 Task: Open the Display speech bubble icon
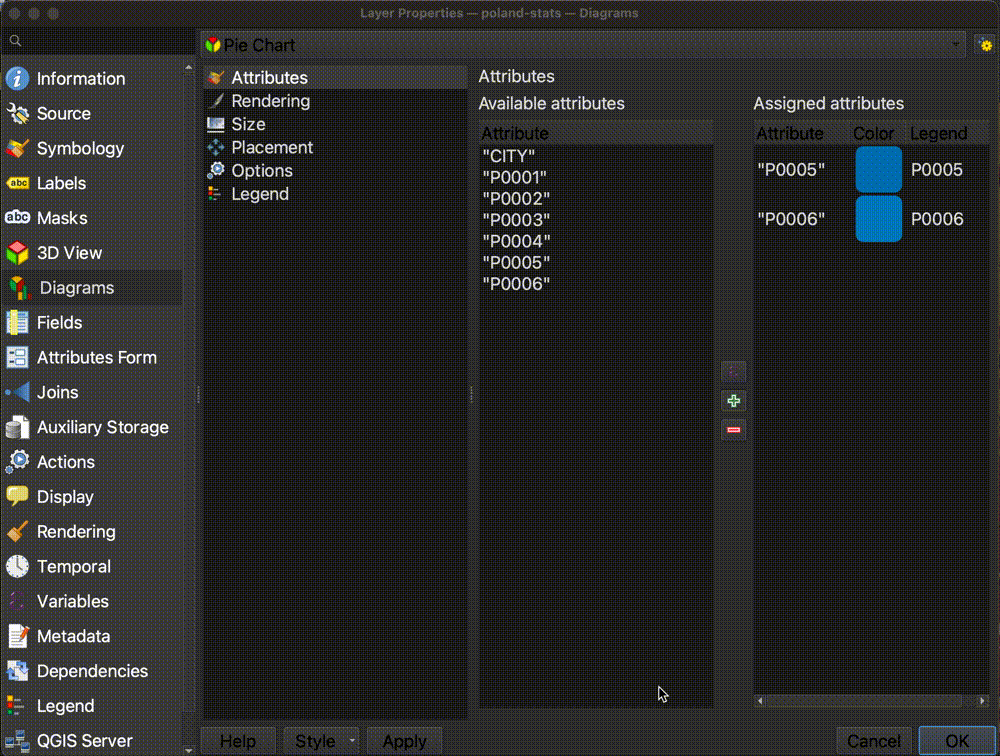tap(17, 497)
